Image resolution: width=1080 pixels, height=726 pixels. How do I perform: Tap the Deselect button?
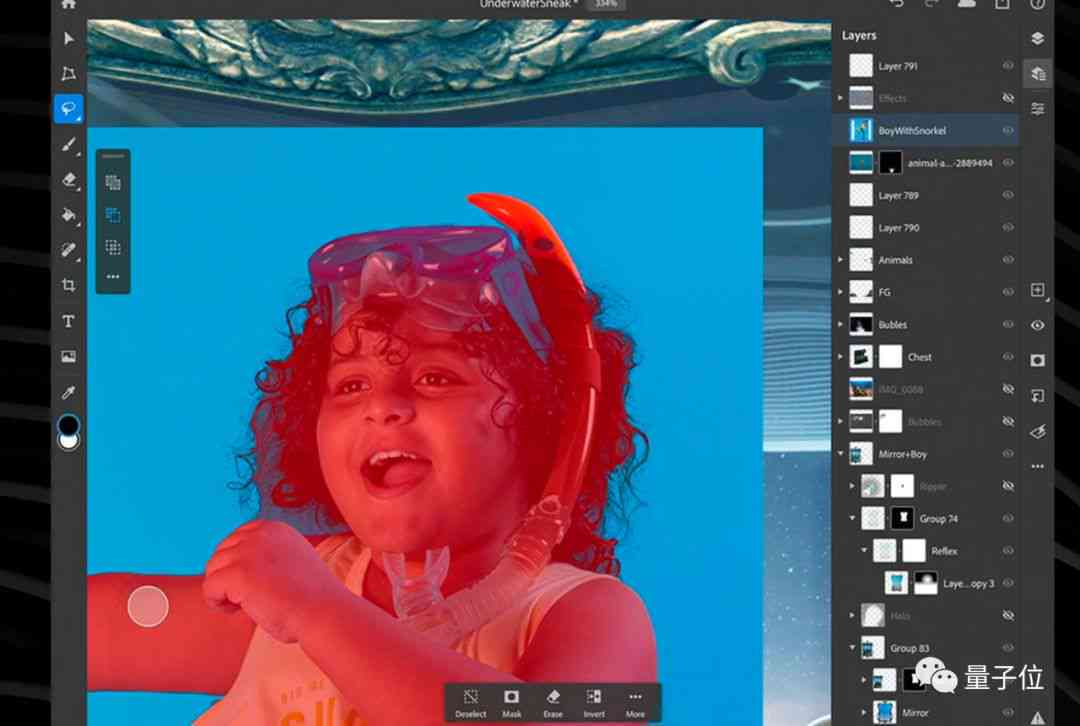click(470, 703)
